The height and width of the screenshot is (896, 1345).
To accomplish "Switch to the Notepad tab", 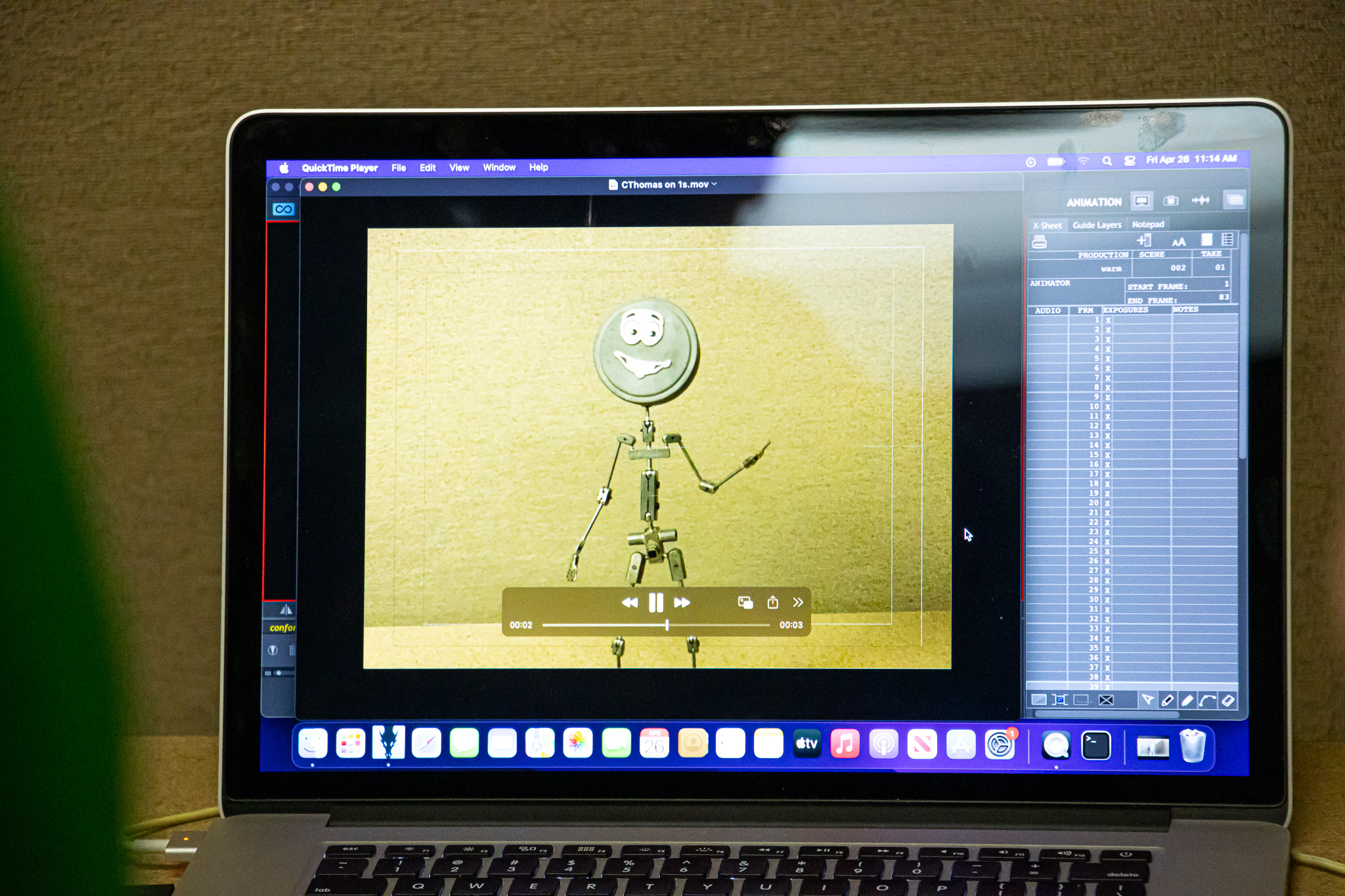I will tap(1147, 224).
